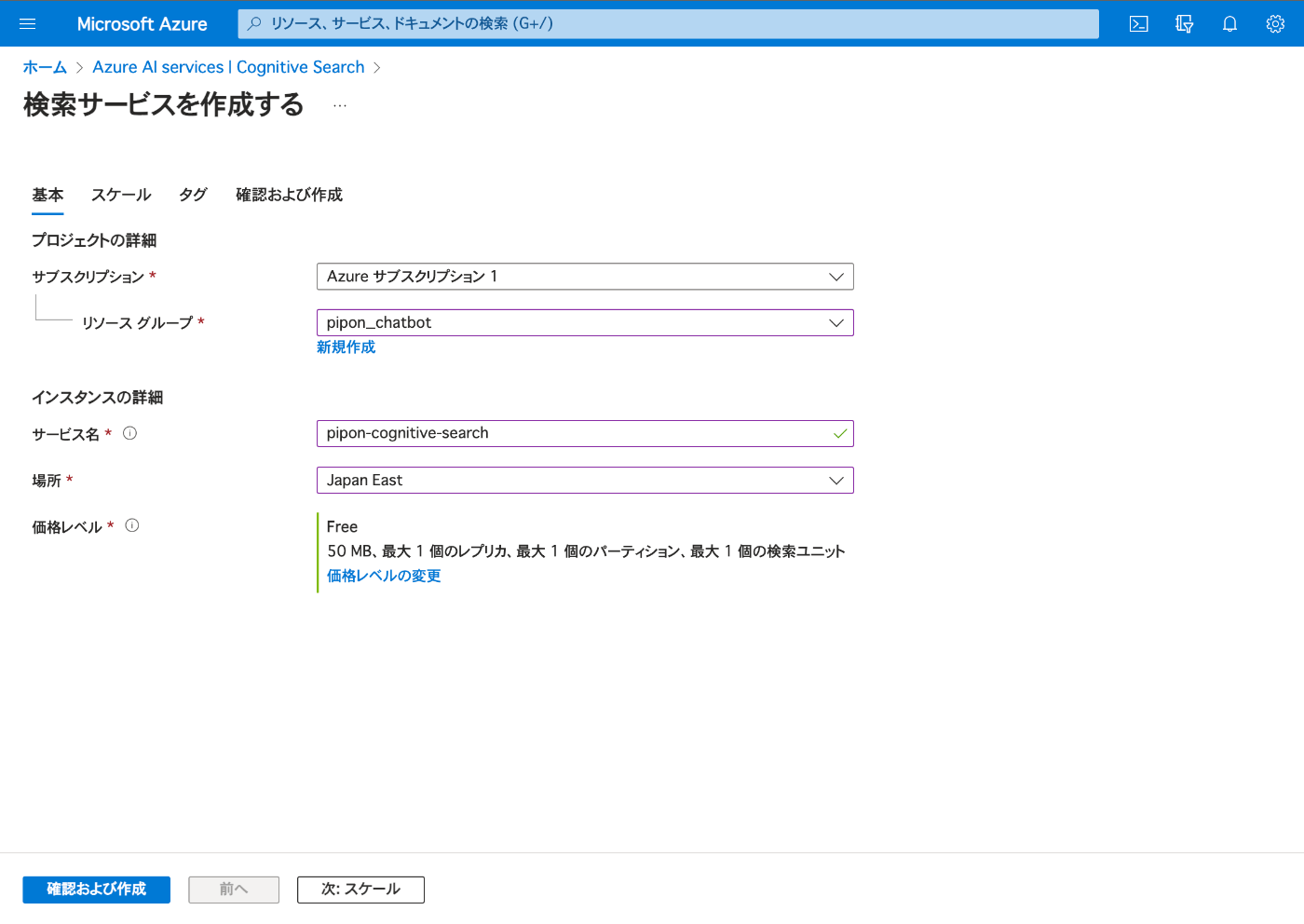Viewport: 1304px width, 924px height.
Task: Click the 50 MB pricing description text
Action: pos(586,551)
